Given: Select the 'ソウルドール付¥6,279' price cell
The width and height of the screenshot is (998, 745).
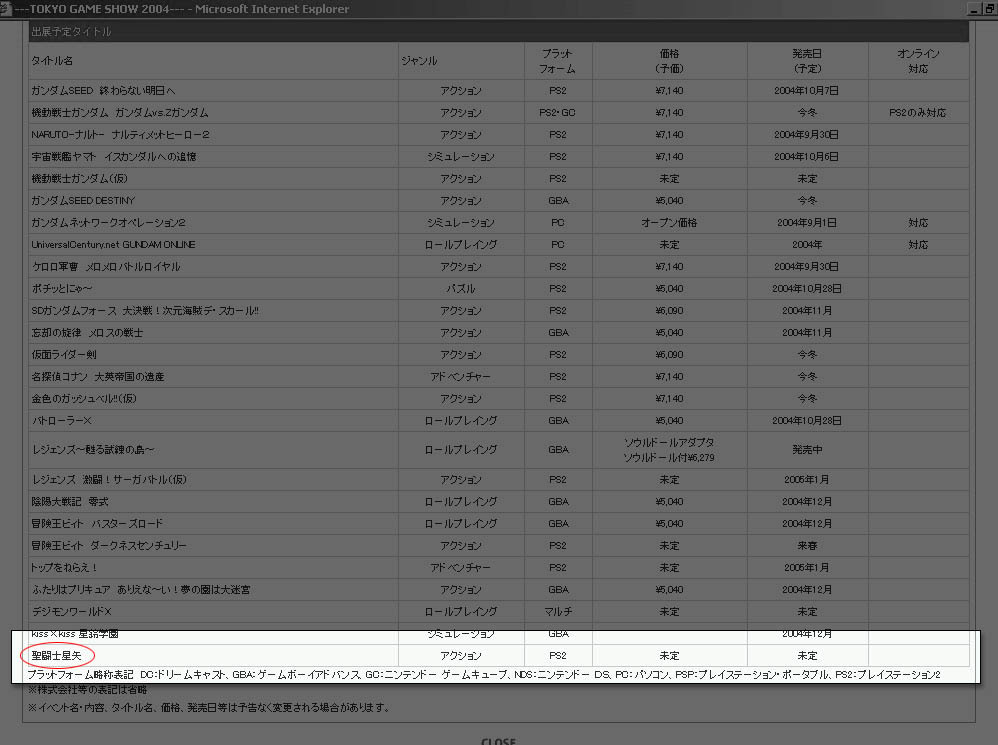Looking at the screenshot, I should point(669,457).
